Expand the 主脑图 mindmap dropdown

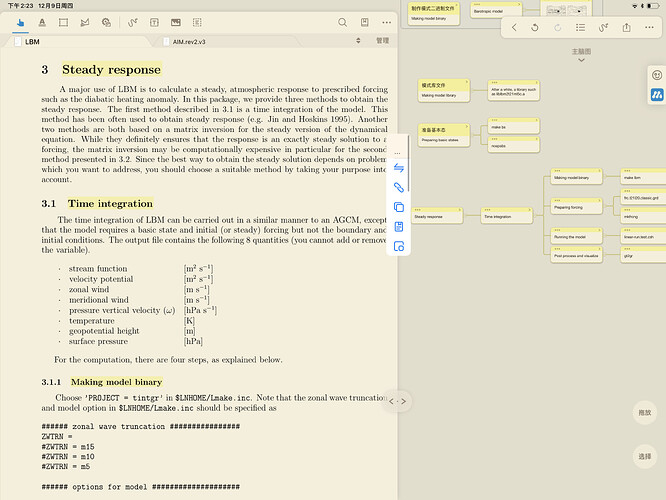pos(581,55)
